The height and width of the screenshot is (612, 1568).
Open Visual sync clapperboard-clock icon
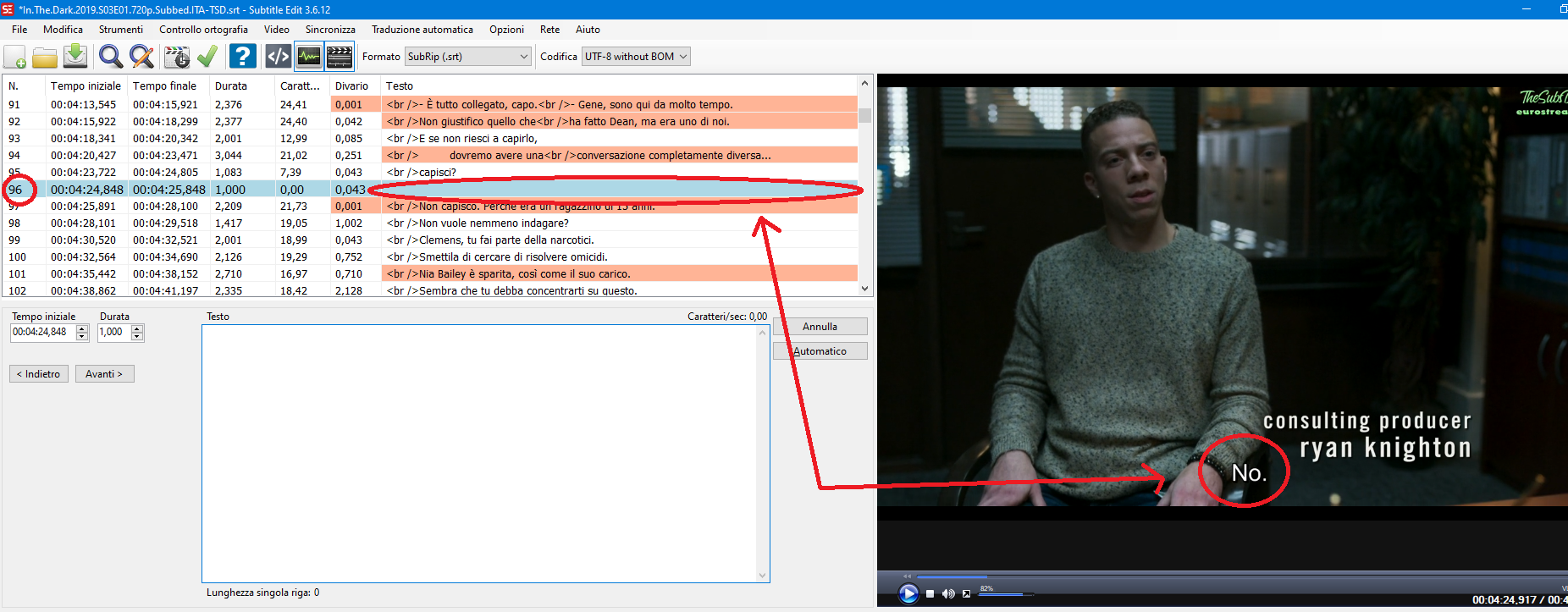177,57
